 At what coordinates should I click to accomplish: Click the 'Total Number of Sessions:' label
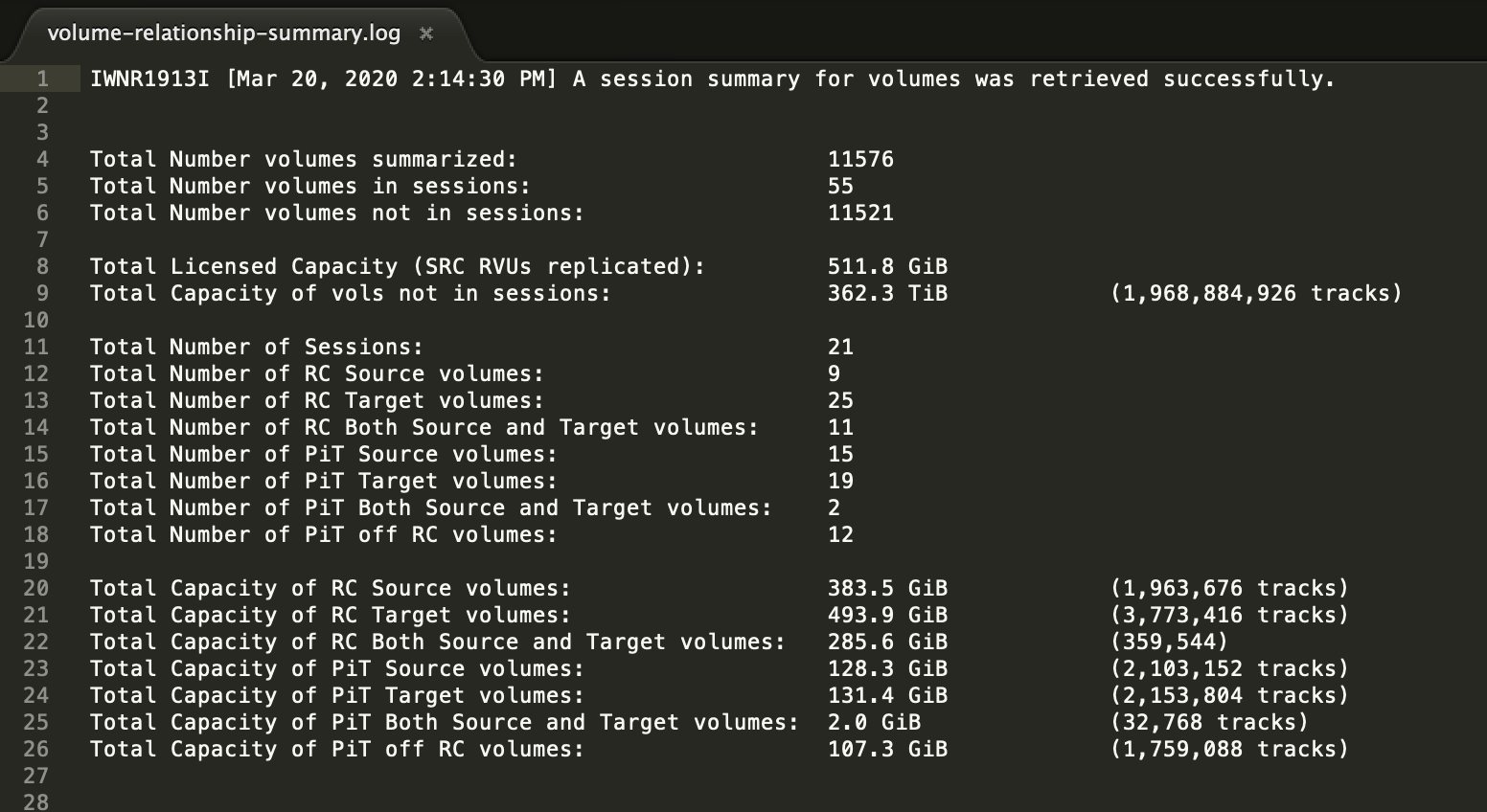(x=256, y=347)
